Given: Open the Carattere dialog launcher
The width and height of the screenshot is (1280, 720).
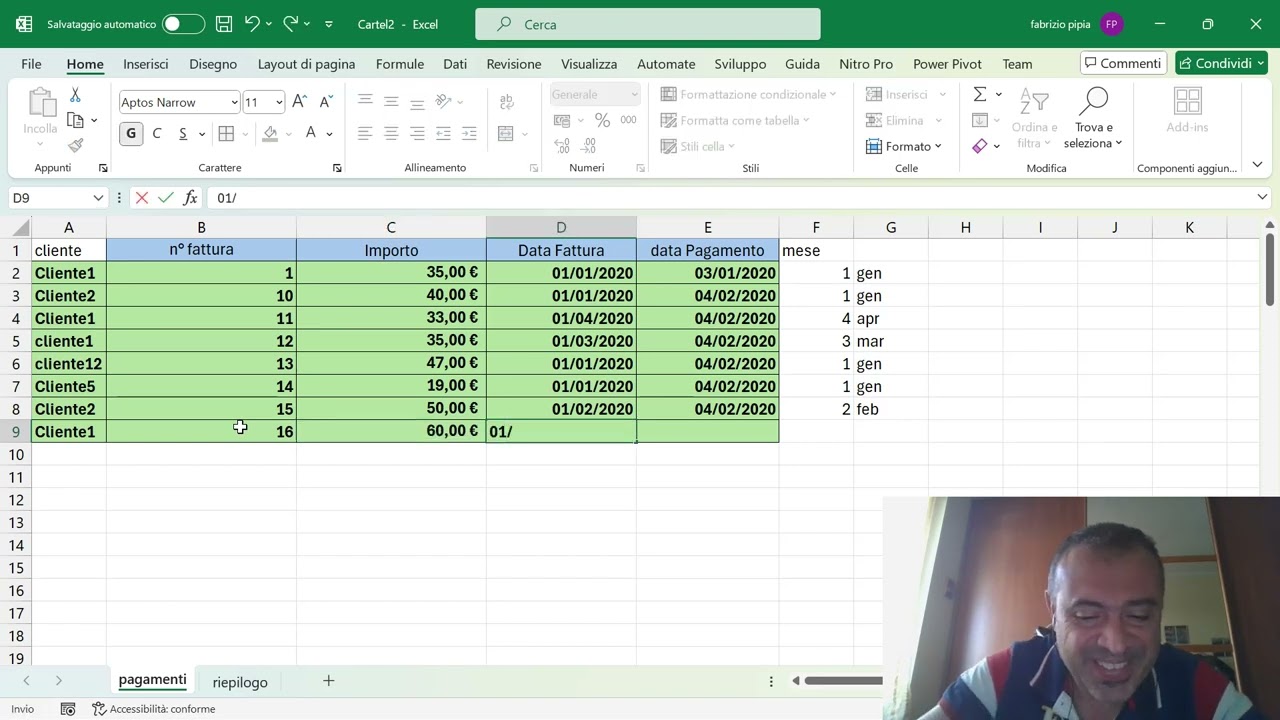Looking at the screenshot, I should [x=337, y=168].
